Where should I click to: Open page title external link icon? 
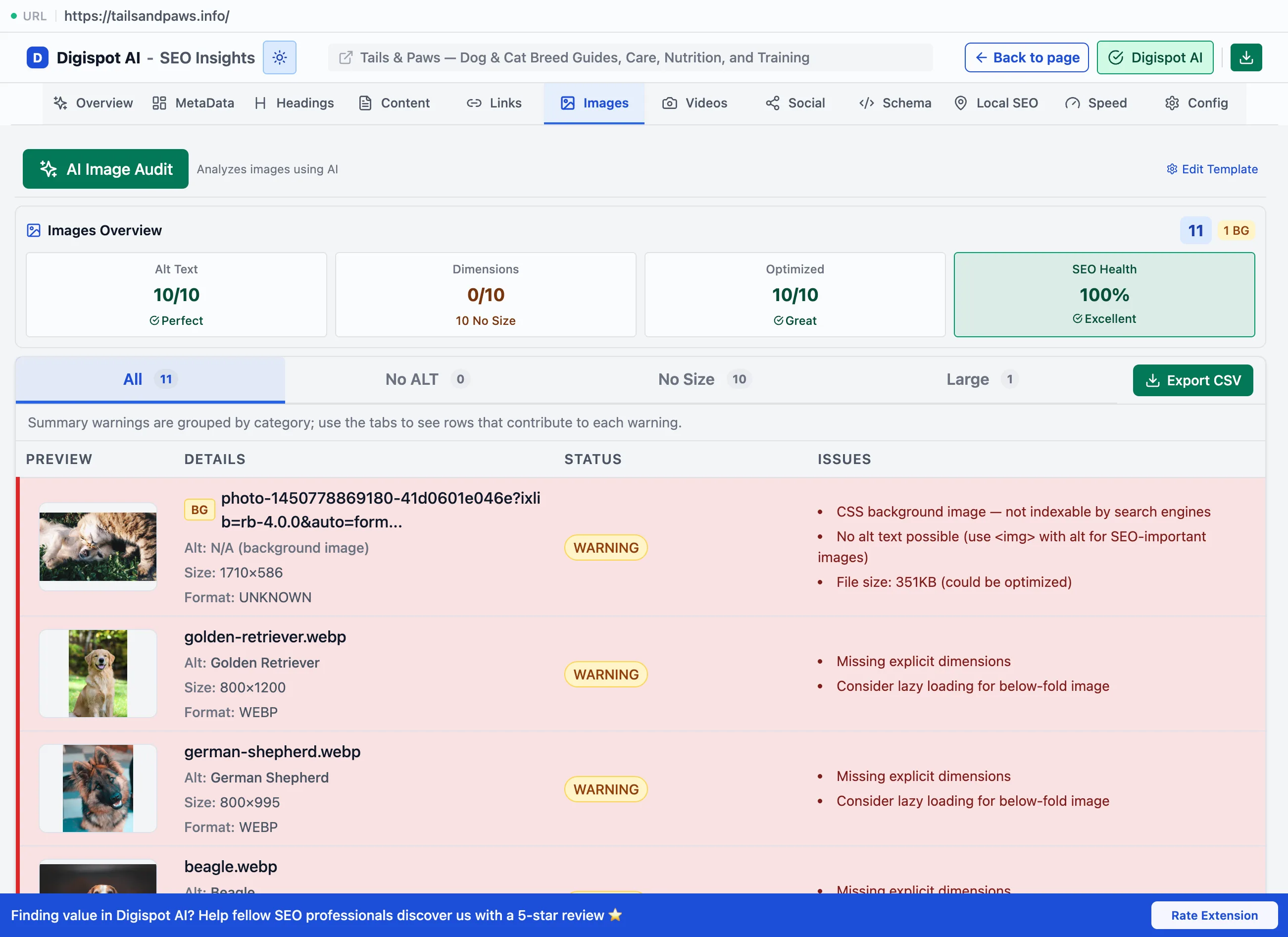tap(346, 57)
